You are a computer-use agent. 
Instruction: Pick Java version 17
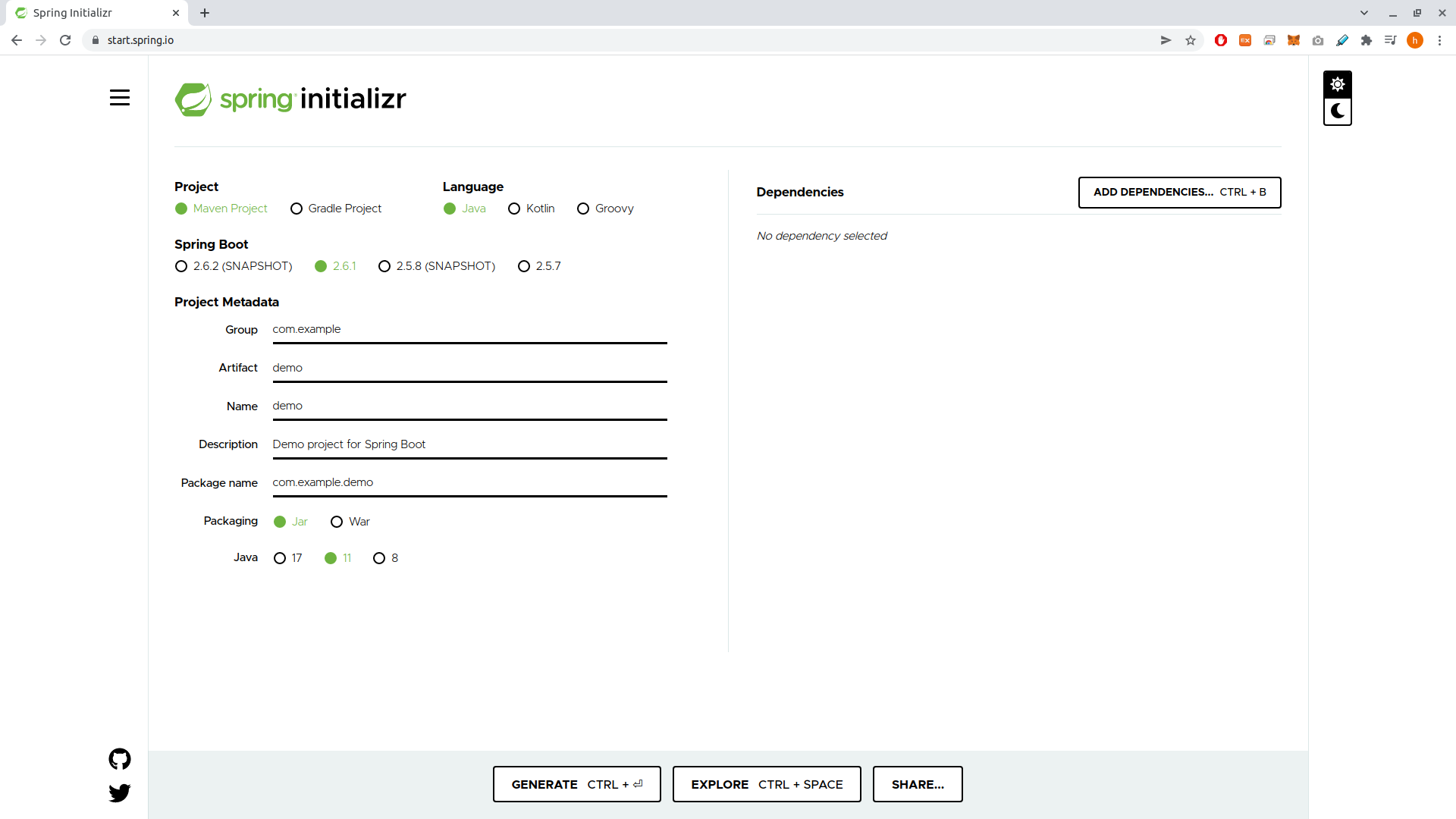click(x=280, y=558)
